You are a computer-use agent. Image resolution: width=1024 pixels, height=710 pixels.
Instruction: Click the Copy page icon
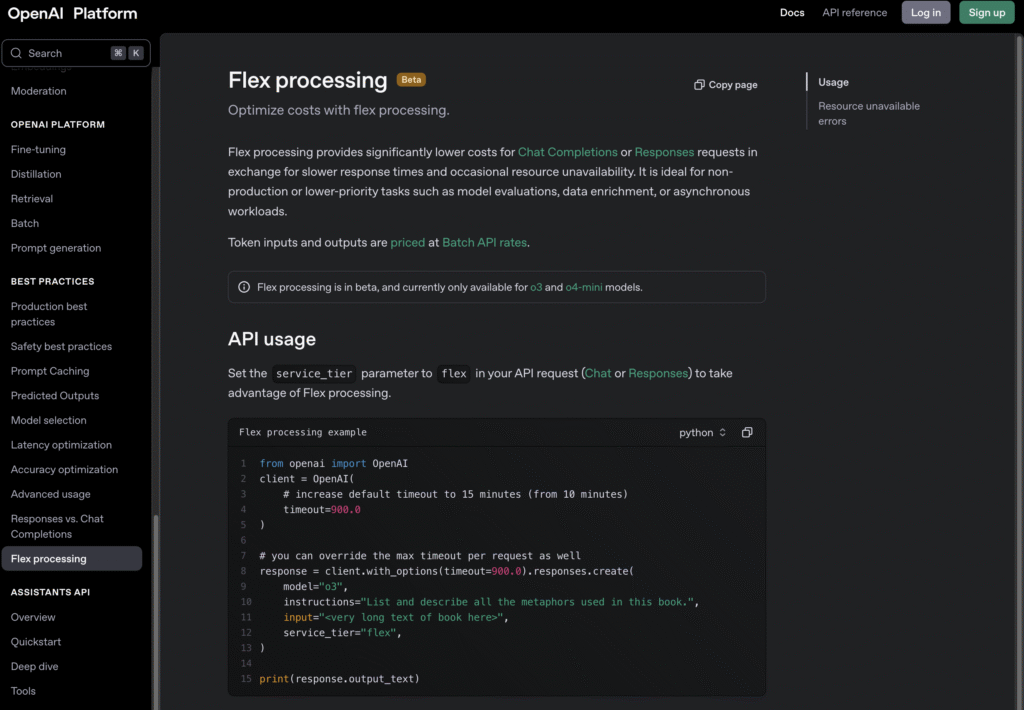coord(699,85)
